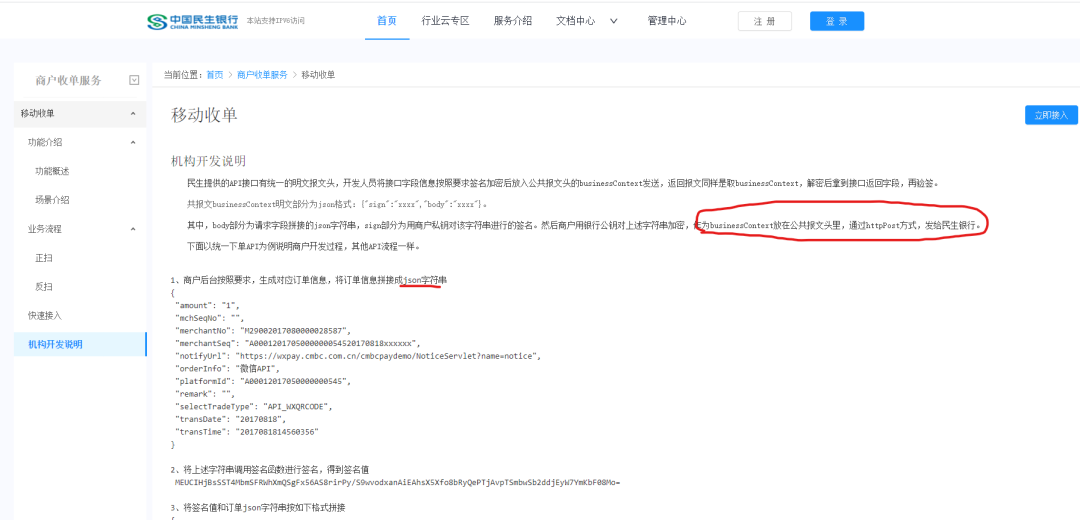Click the "remark" code line

coord(205,394)
